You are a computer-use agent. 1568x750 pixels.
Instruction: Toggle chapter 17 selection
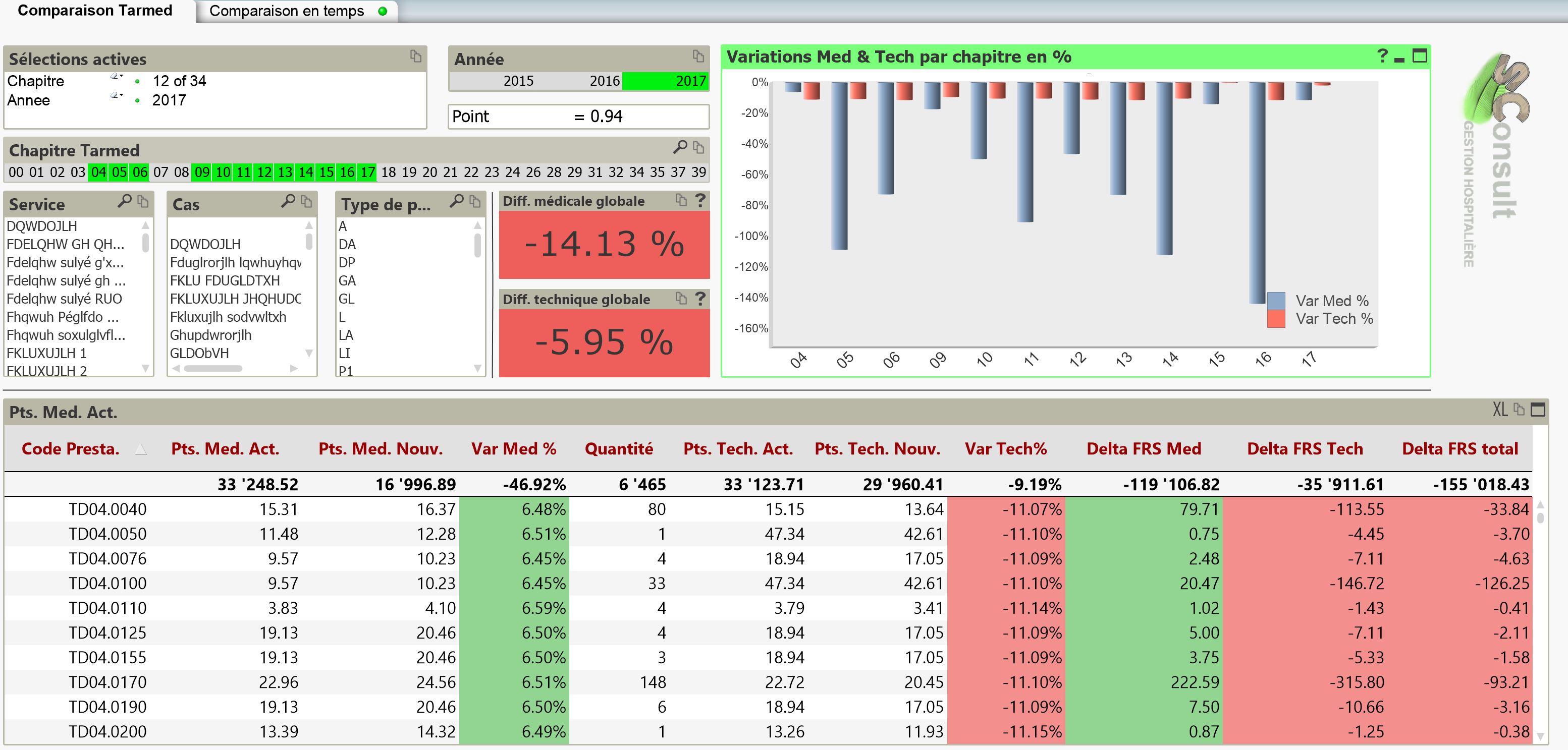(368, 172)
